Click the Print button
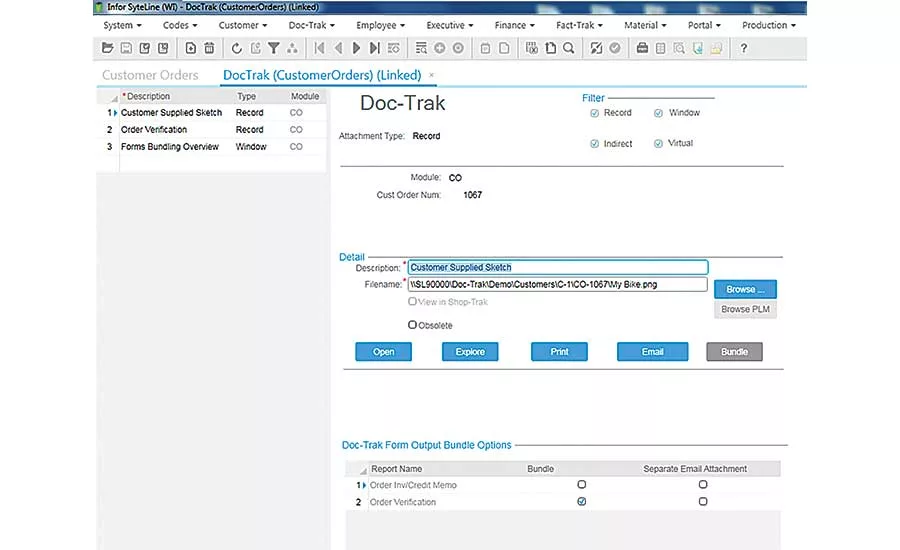Image resolution: width=900 pixels, height=550 pixels. 560,352
